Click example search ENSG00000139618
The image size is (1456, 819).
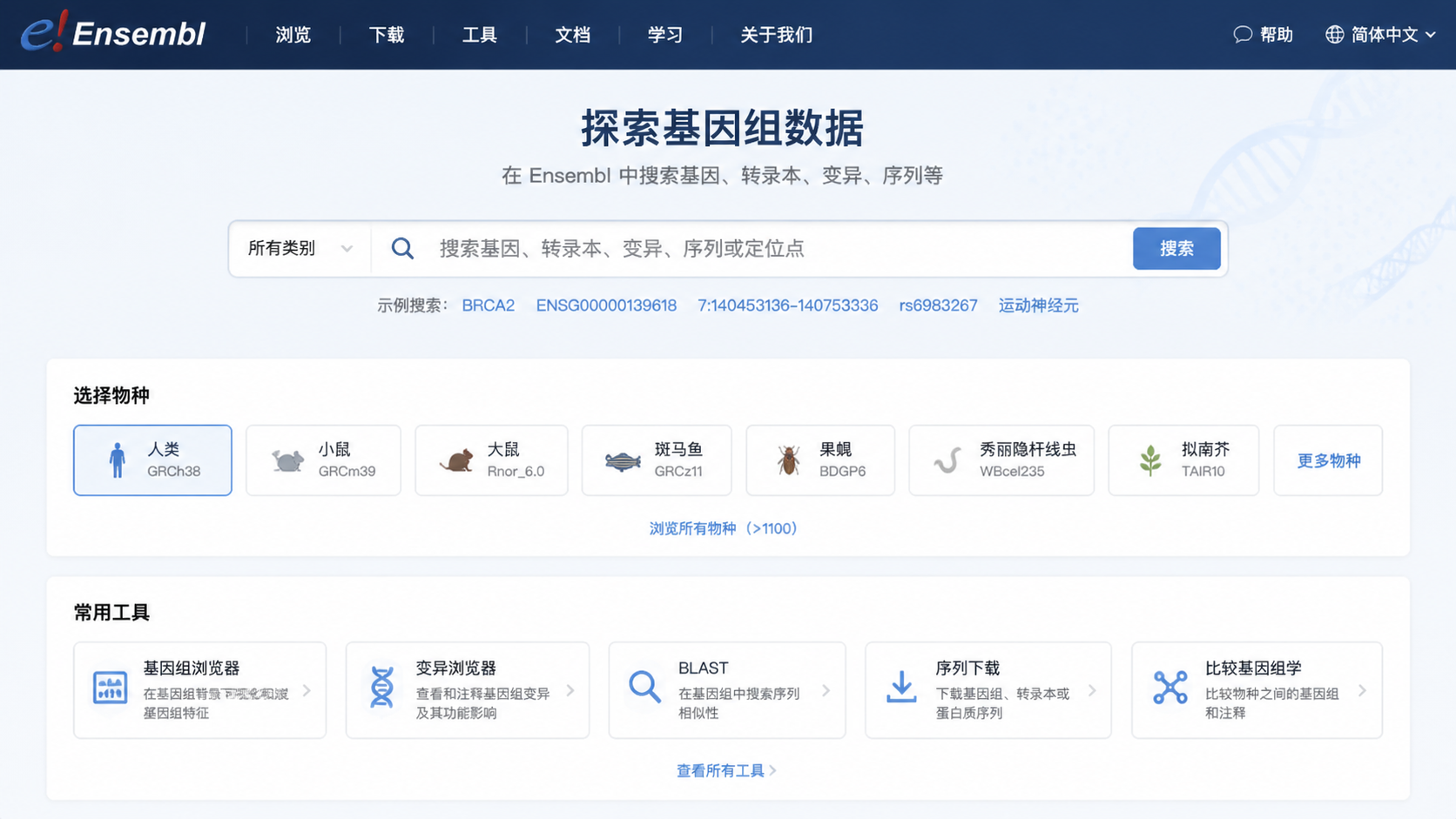pyautogui.click(x=606, y=305)
